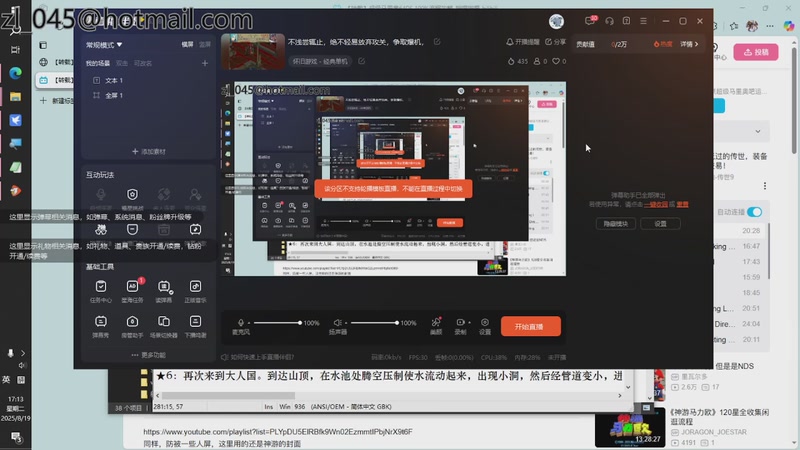
Task: Open 详情 details in contribution panel
Action: tap(689, 44)
